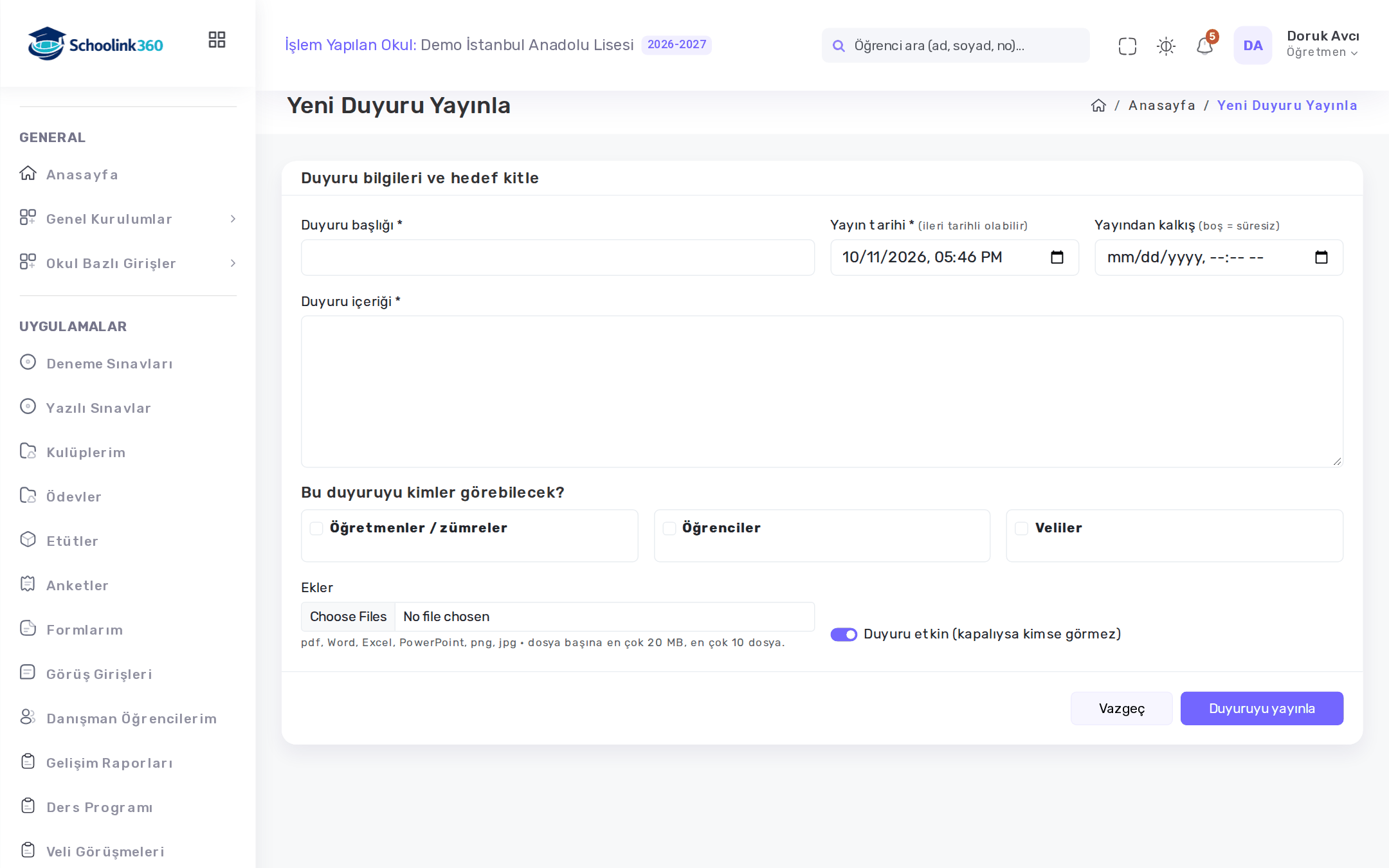Click the fullscreen icon in header
The width and height of the screenshot is (1389, 868).
[x=1127, y=46]
